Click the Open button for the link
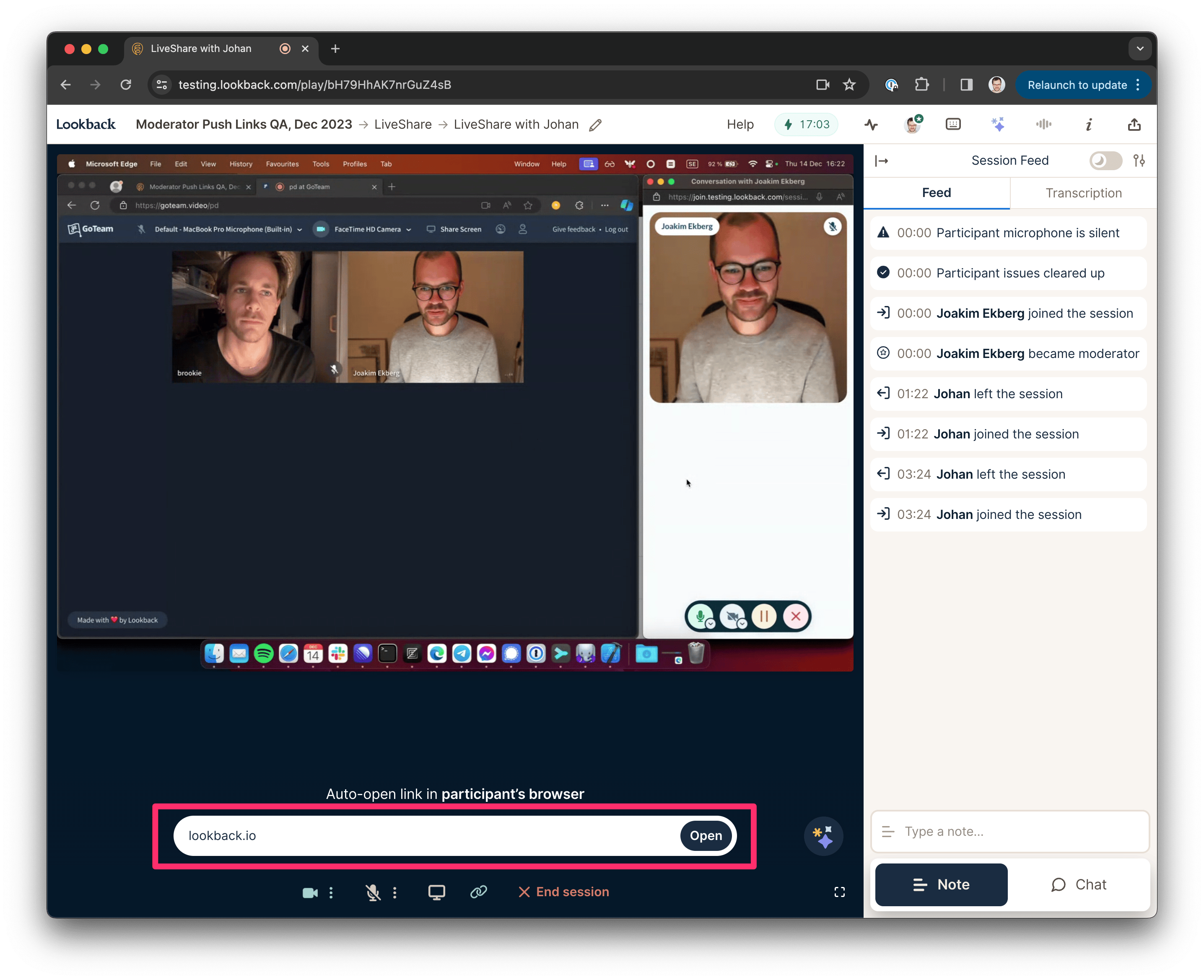 click(x=706, y=835)
